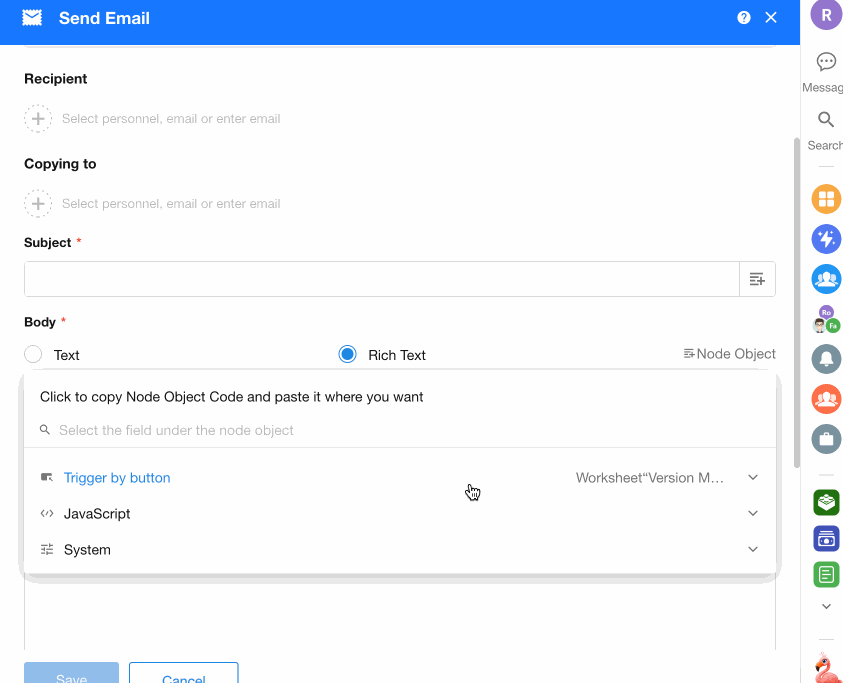Click the gray briefcase icon

click(826, 439)
